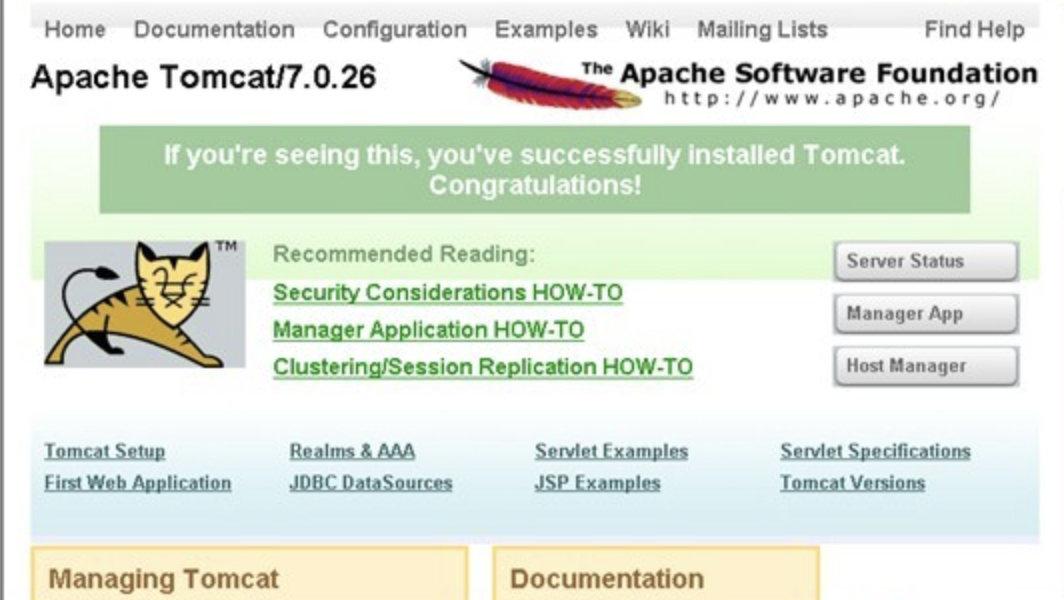This screenshot has height=600, width=1064.
Task: Open Mailing Lists in navigation bar
Action: [763, 30]
